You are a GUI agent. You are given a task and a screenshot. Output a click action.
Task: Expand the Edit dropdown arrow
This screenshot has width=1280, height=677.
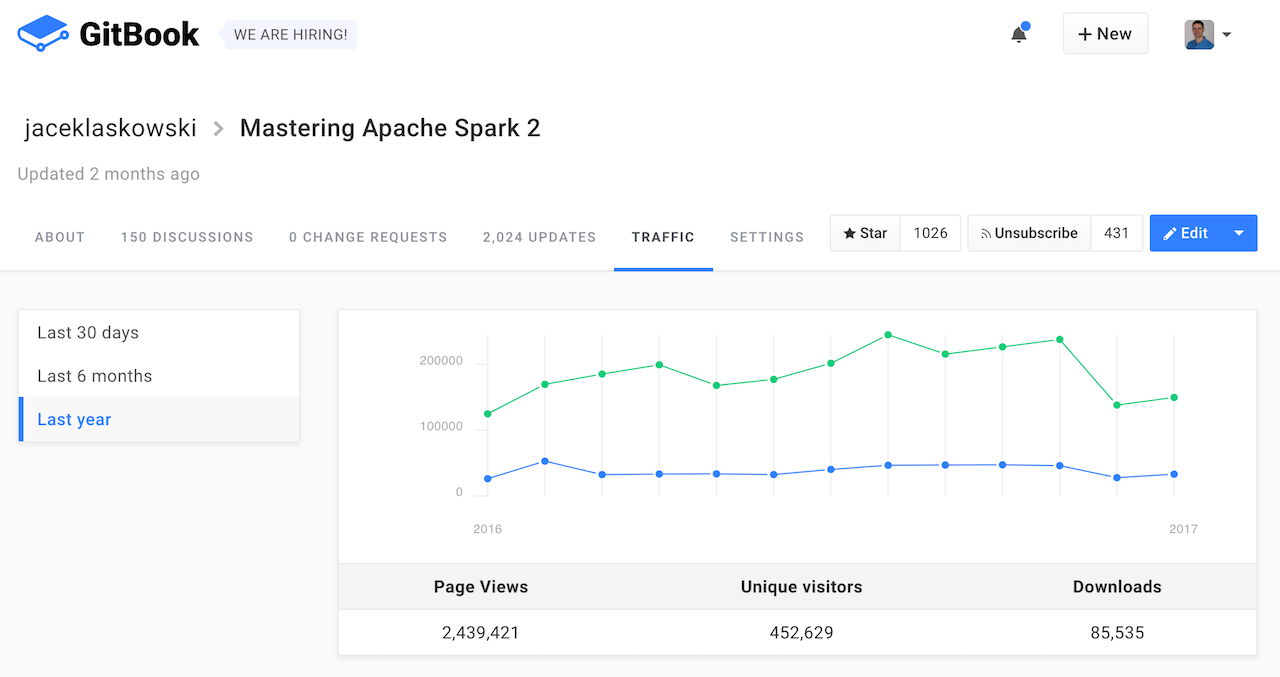coord(1239,233)
